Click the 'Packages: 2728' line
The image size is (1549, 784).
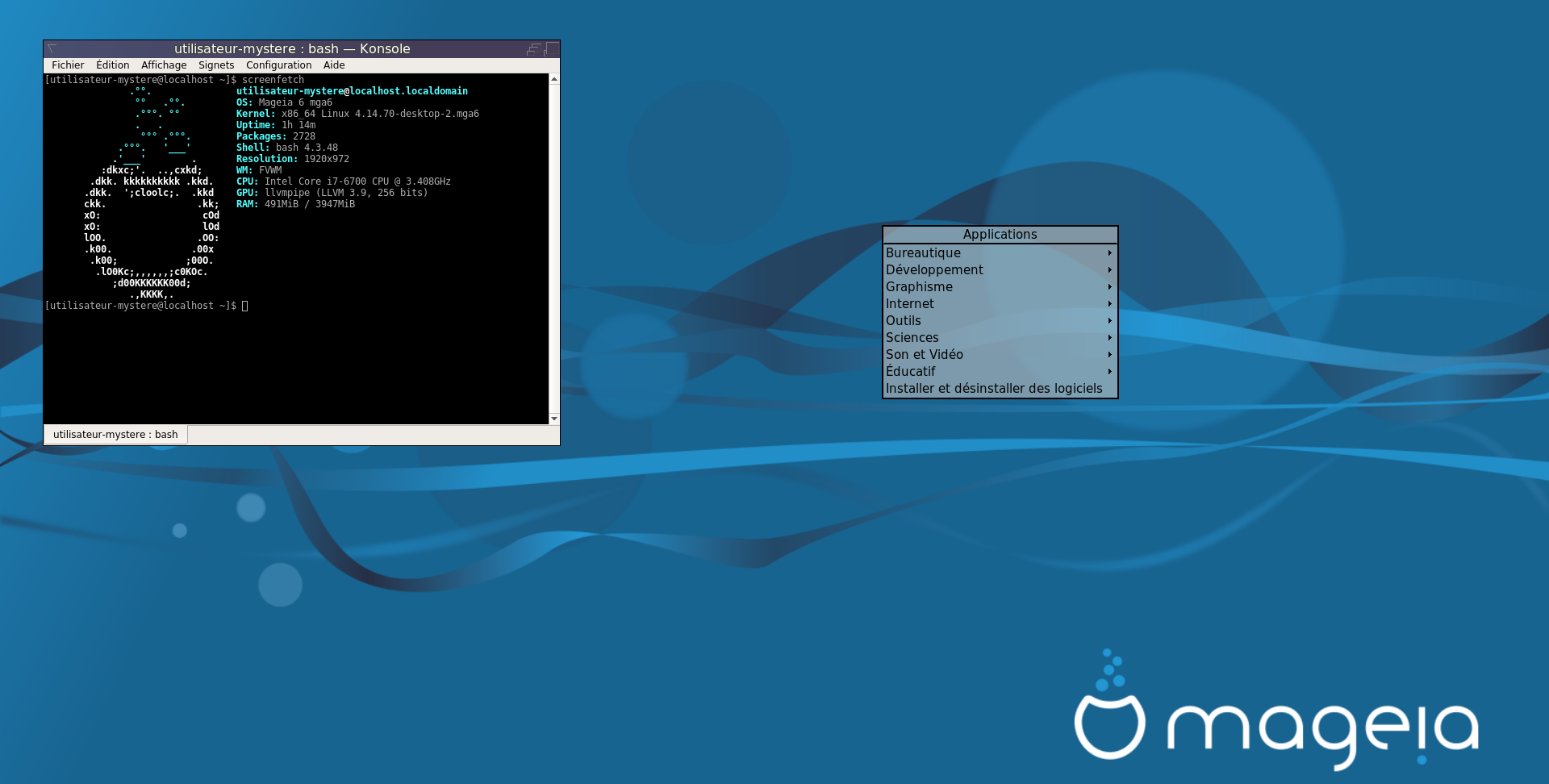coord(276,136)
